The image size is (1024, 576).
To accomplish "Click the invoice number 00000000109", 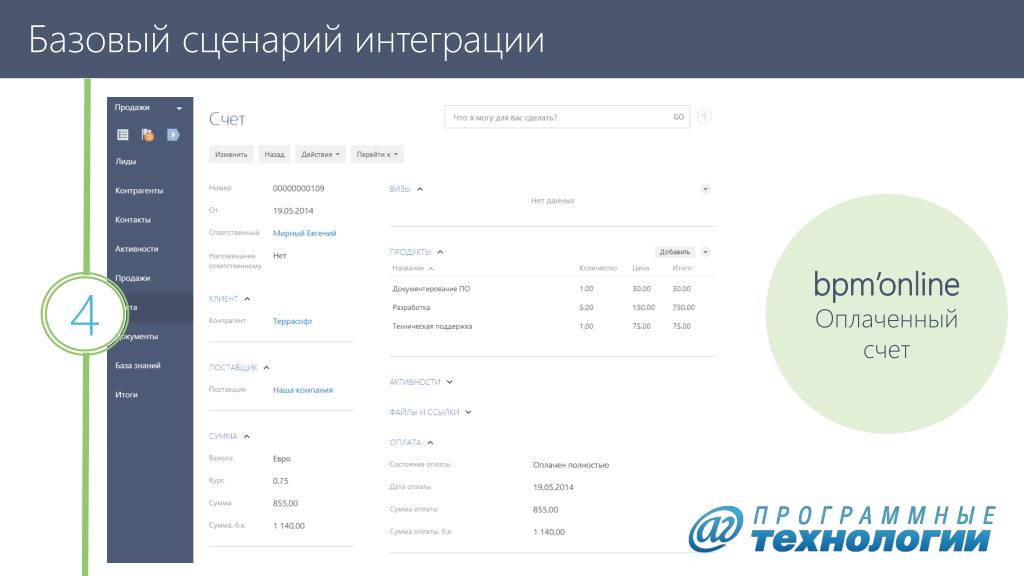I will click(x=298, y=188).
